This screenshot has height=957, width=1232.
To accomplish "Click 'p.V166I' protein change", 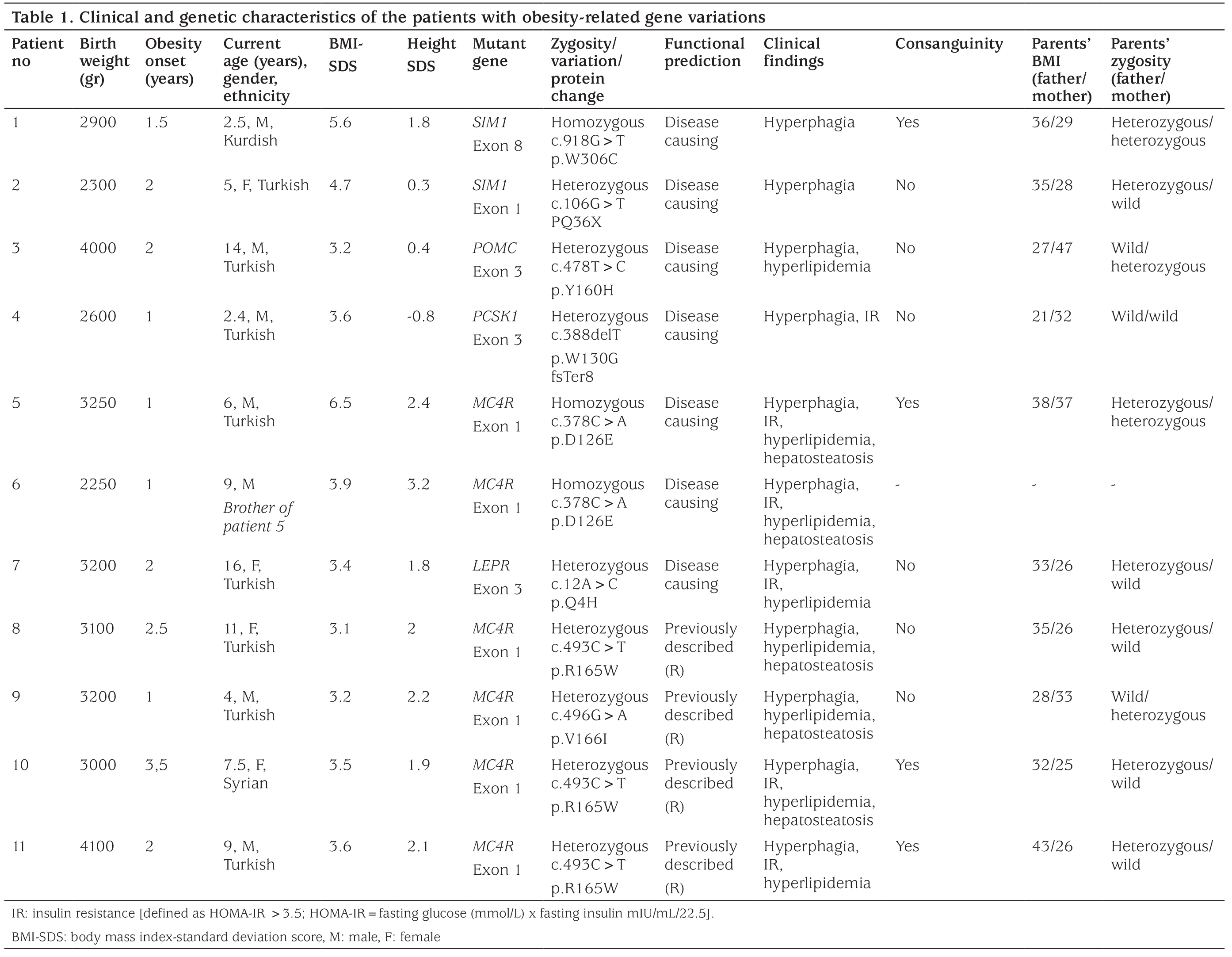I will coord(580,739).
